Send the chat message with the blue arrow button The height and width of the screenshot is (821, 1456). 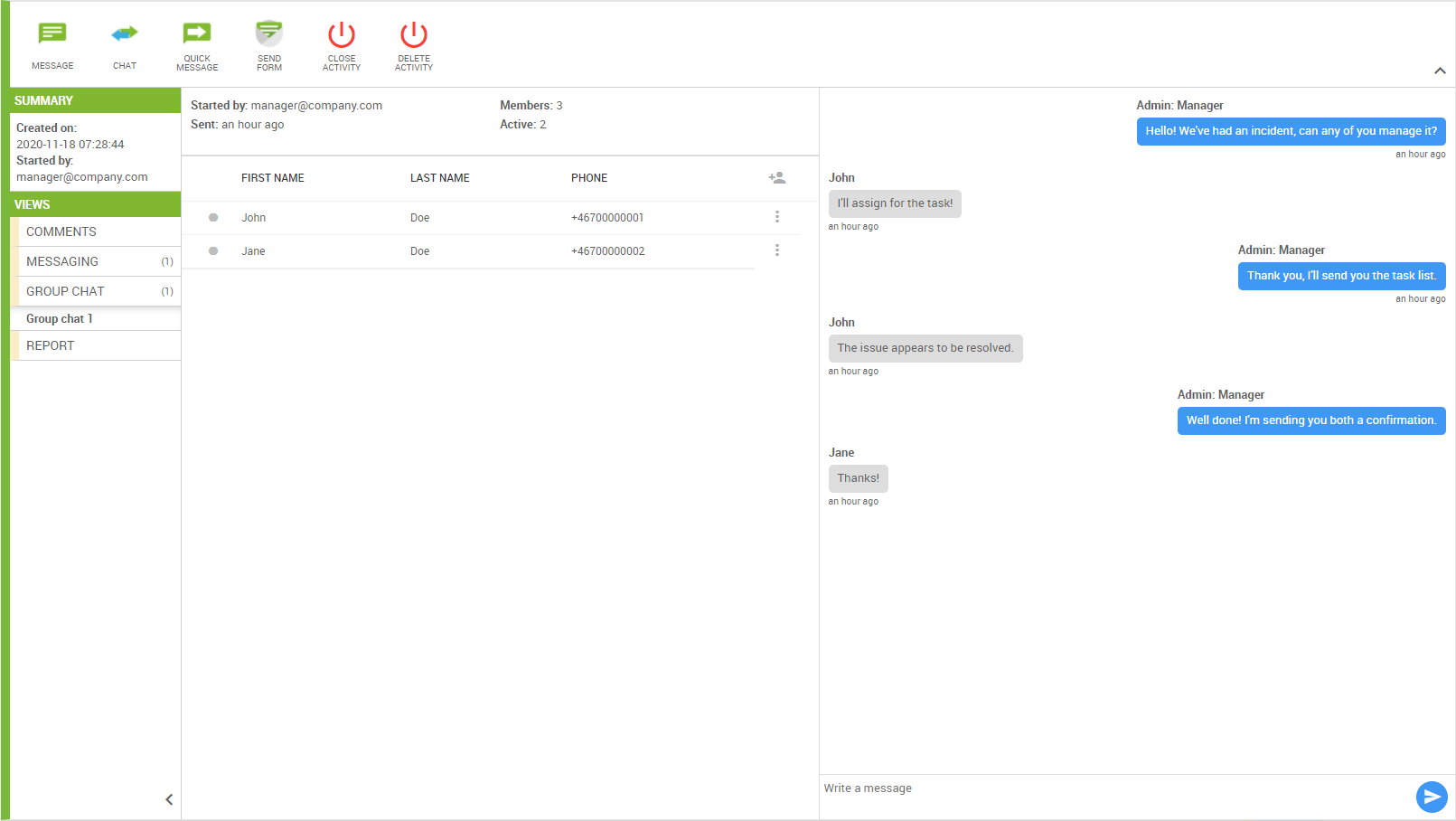click(x=1432, y=797)
